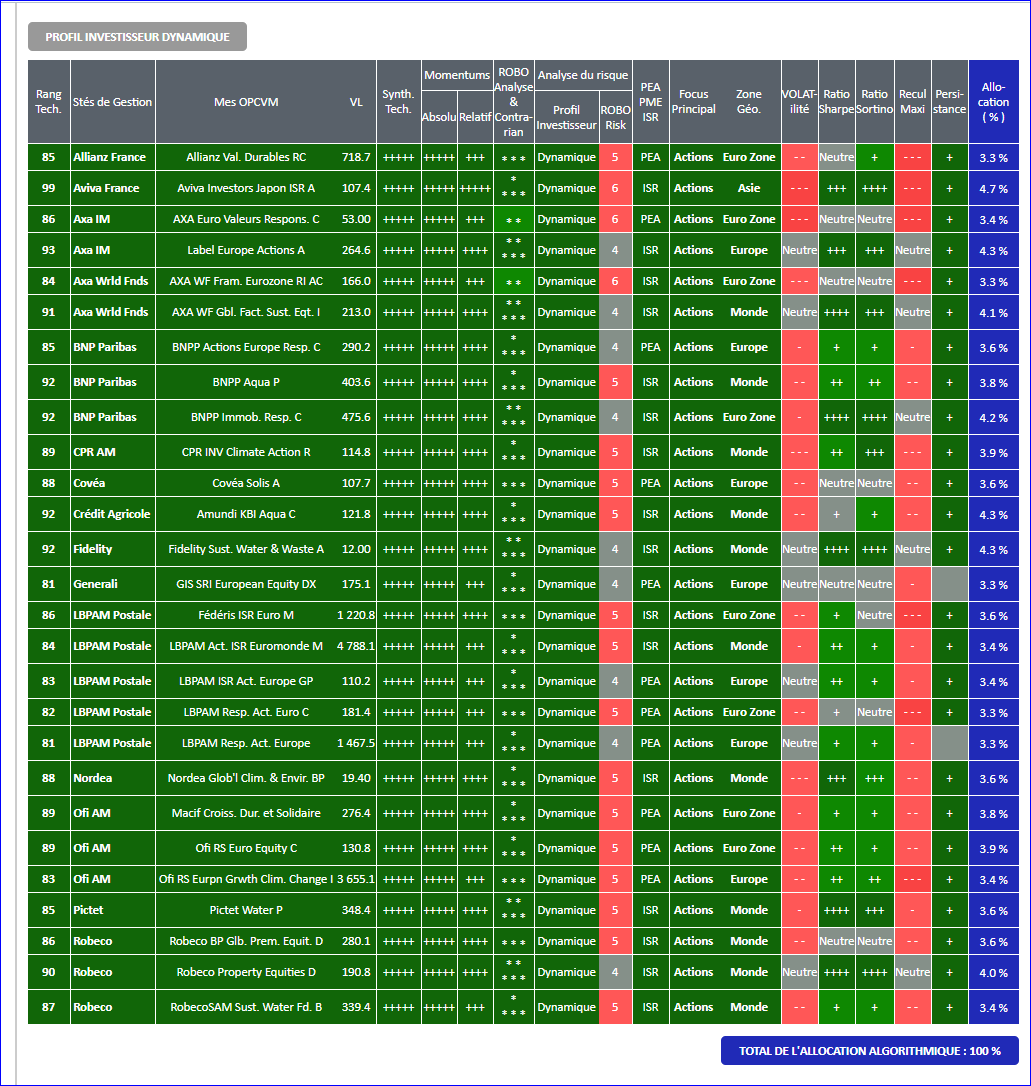Select the ROBO Risk column header
Screen dimensions: 1031x1086
point(615,118)
